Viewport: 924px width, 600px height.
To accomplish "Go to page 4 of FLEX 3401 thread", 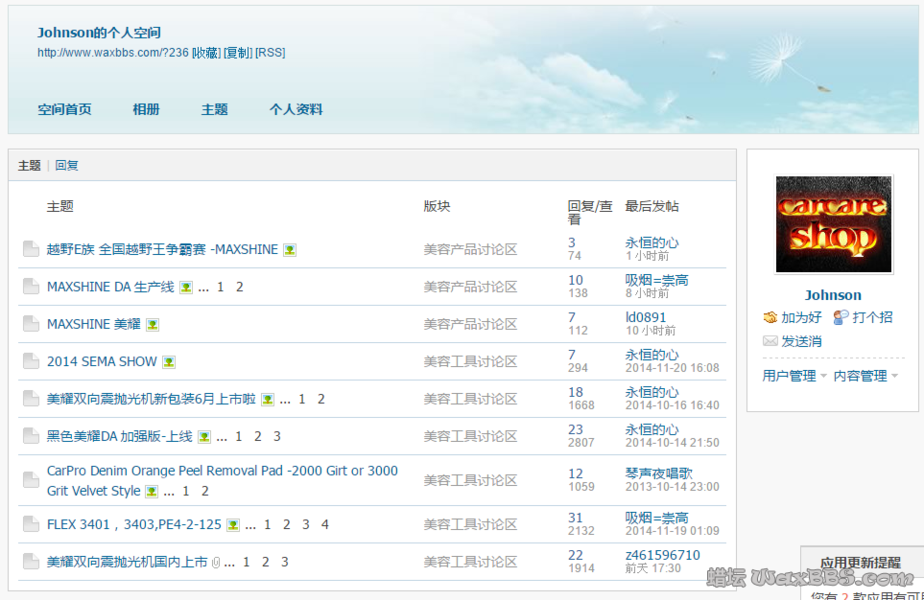I will pyautogui.click(x=325, y=525).
